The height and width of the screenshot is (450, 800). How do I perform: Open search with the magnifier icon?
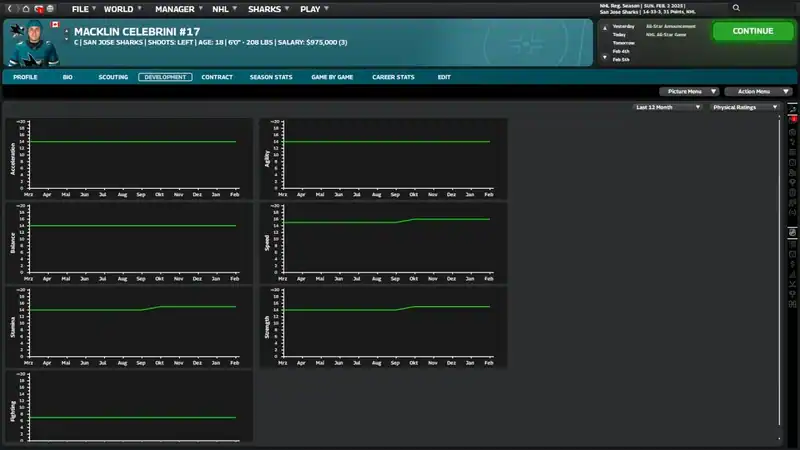coord(736,8)
